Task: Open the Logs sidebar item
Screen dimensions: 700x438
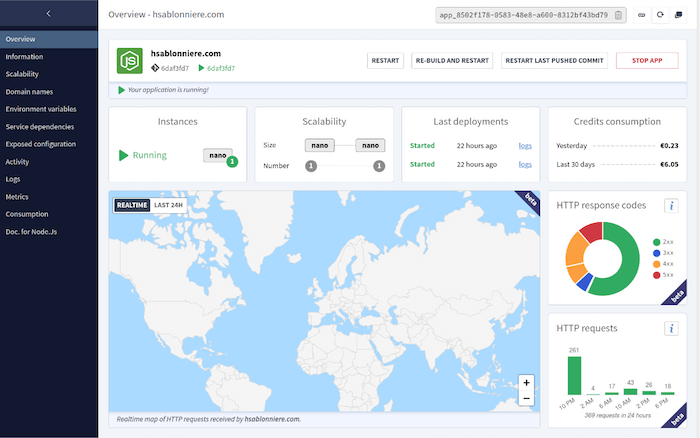Action: 13,179
